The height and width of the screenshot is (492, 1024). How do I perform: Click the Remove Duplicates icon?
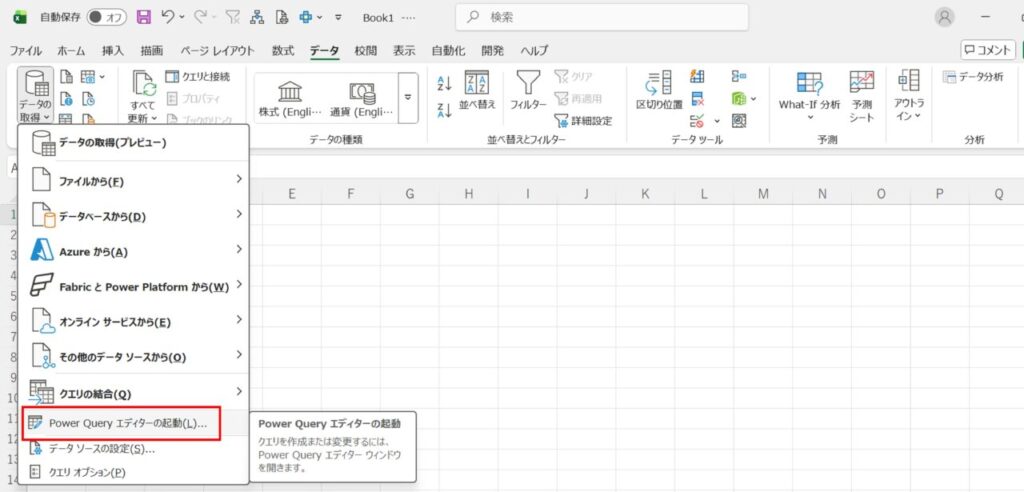pos(697,99)
